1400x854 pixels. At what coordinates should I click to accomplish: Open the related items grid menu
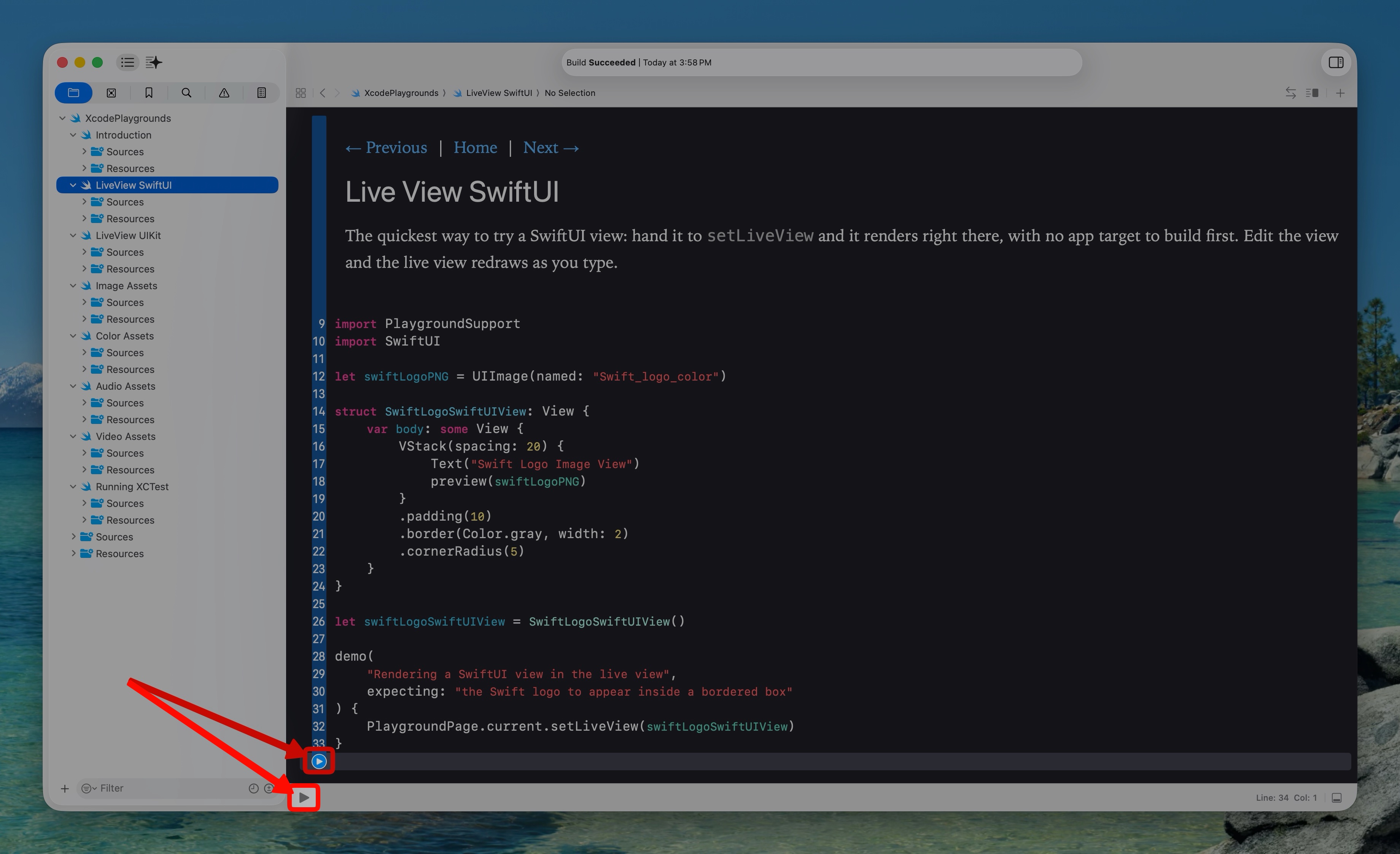click(x=301, y=93)
